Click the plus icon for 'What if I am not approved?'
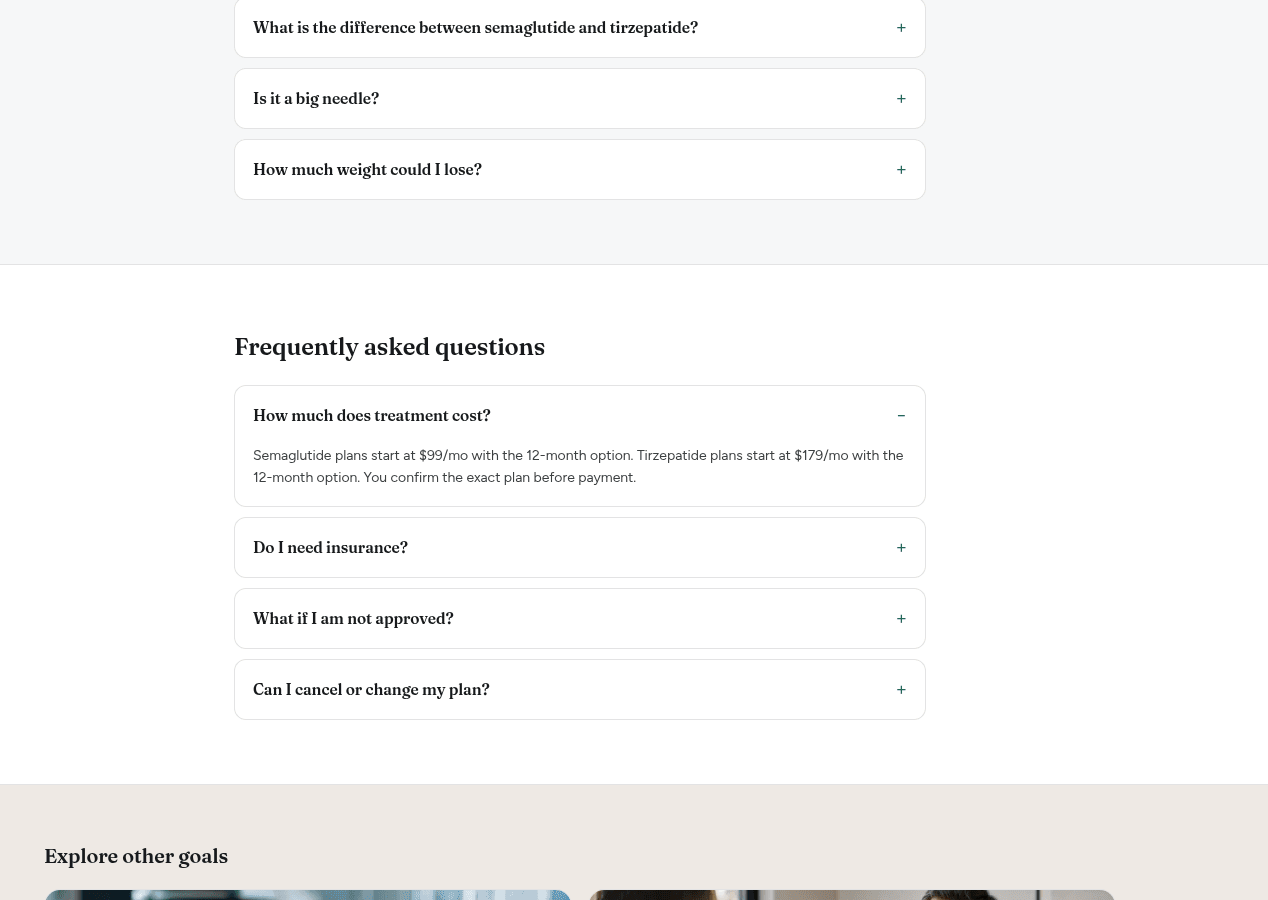 pos(901,619)
